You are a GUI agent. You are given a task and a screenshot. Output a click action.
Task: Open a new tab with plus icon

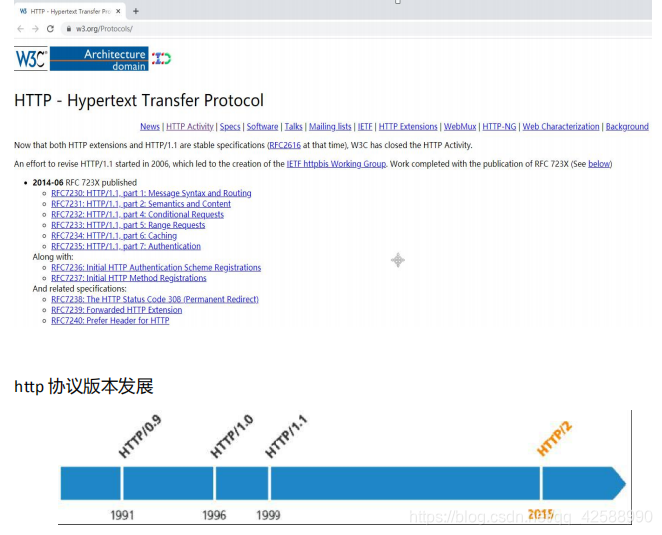click(136, 11)
